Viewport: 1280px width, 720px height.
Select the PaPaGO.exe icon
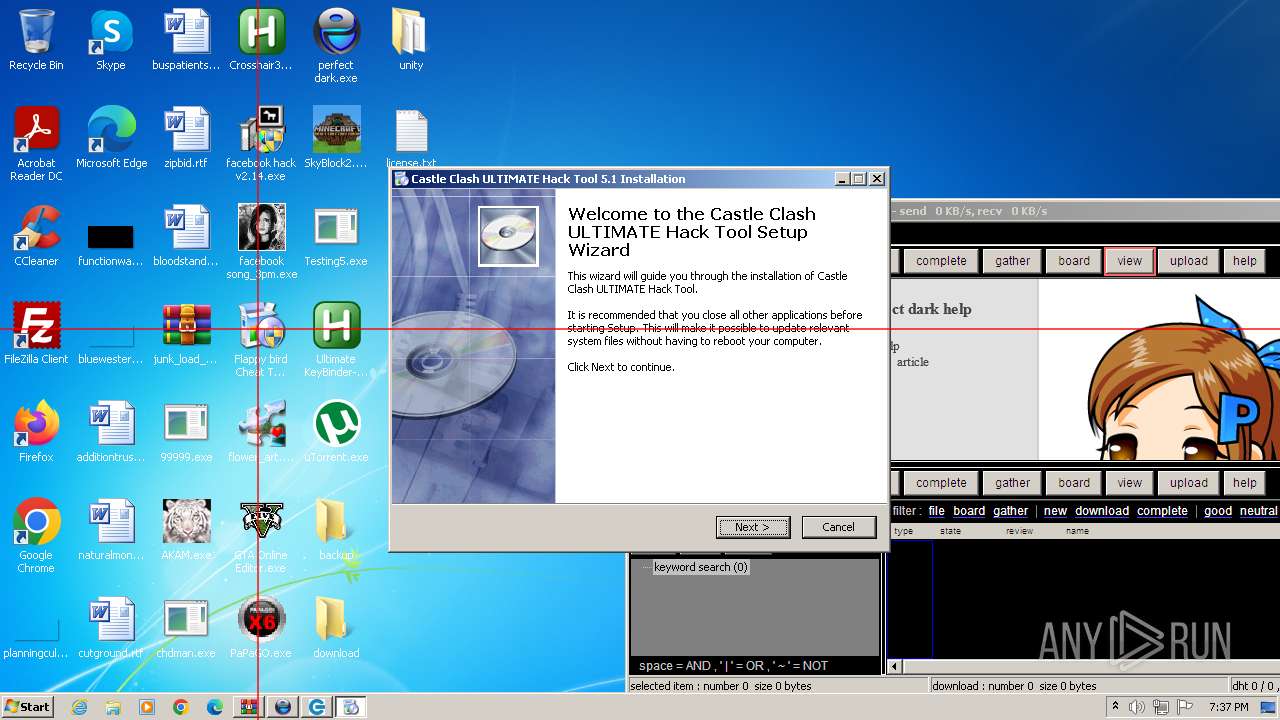click(x=261, y=628)
